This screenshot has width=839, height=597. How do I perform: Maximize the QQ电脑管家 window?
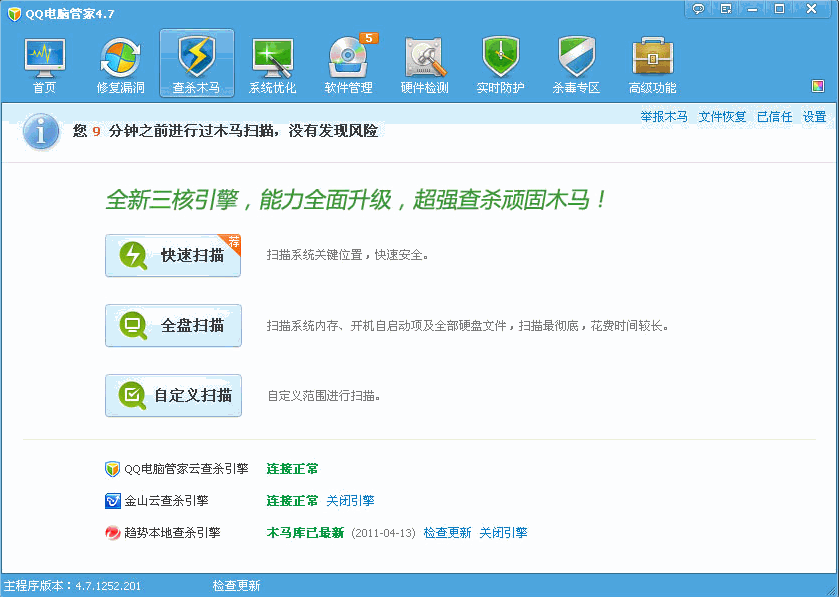(x=779, y=9)
